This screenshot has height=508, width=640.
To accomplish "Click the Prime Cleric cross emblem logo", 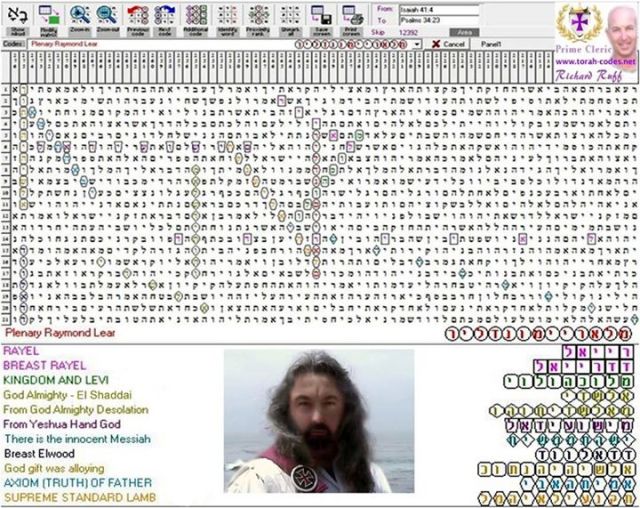I will 579,22.
